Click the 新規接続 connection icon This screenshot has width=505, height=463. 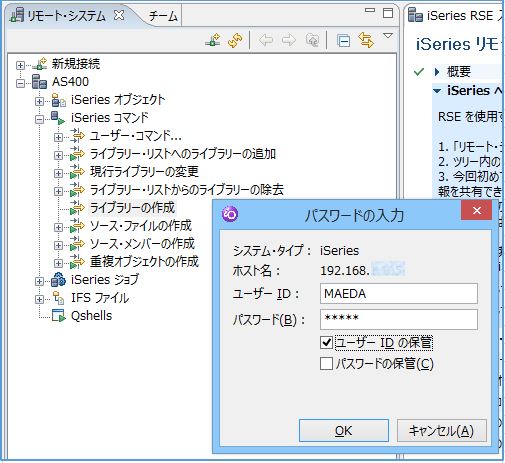(40, 64)
